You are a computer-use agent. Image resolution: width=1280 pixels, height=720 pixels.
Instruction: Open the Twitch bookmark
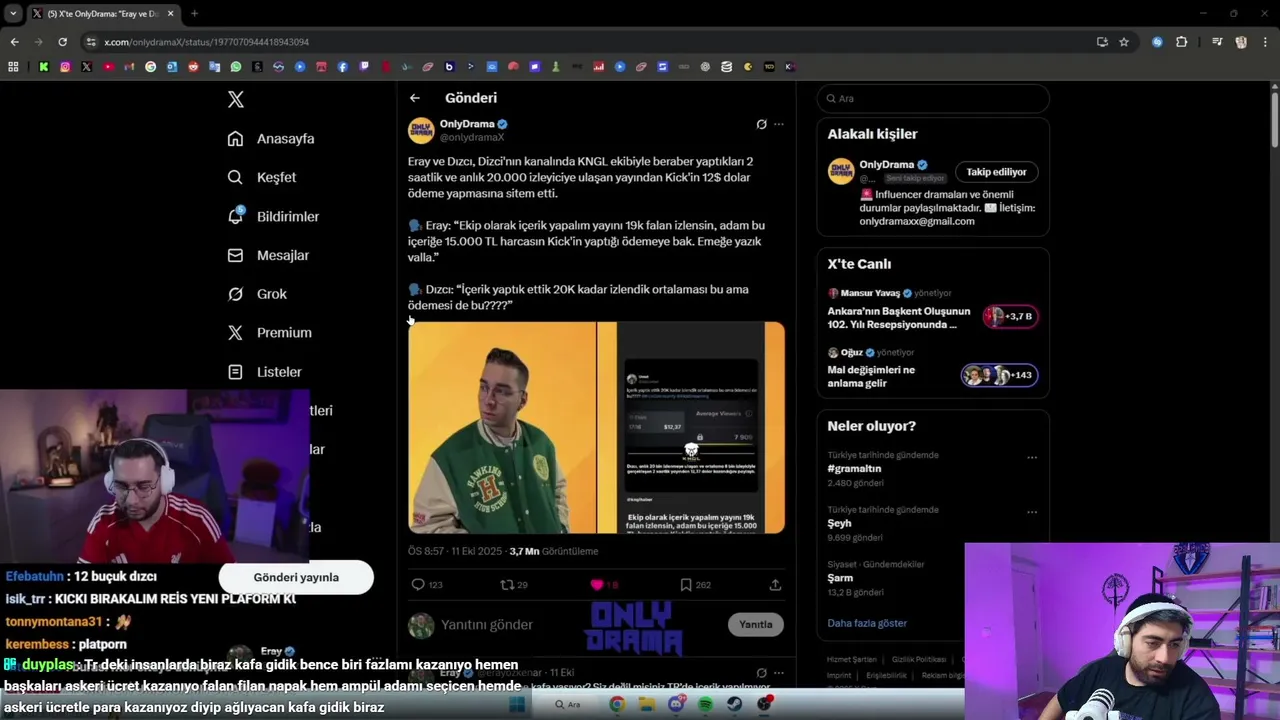(364, 67)
